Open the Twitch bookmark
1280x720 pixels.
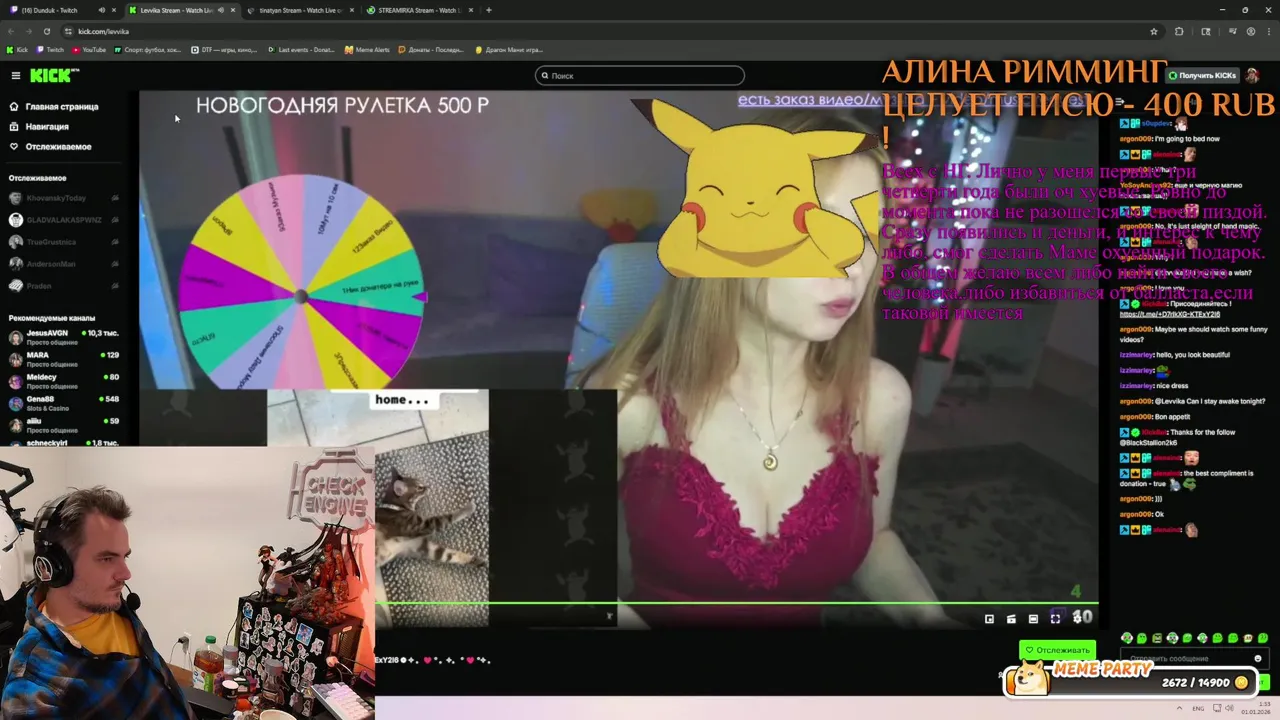pyautogui.click(x=51, y=49)
